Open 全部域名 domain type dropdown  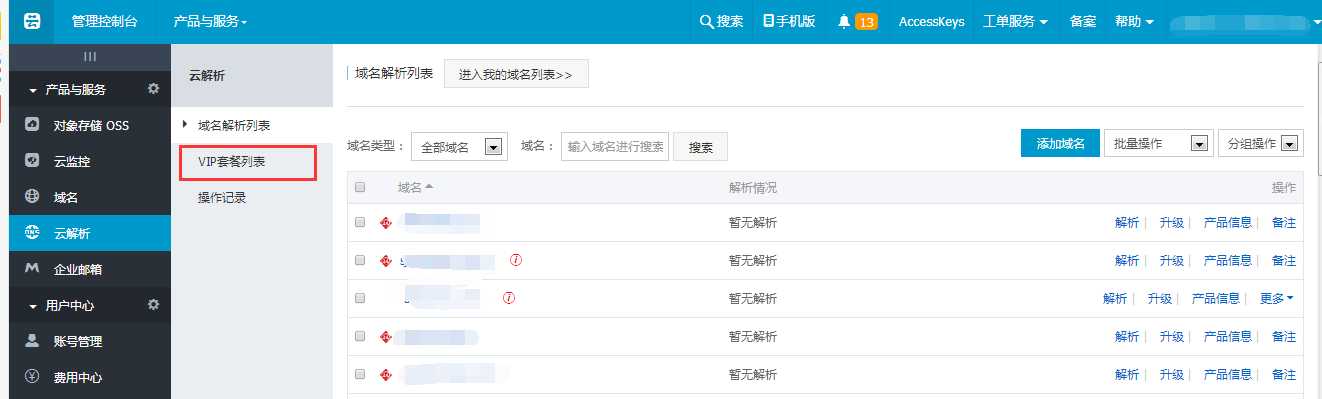tap(459, 146)
